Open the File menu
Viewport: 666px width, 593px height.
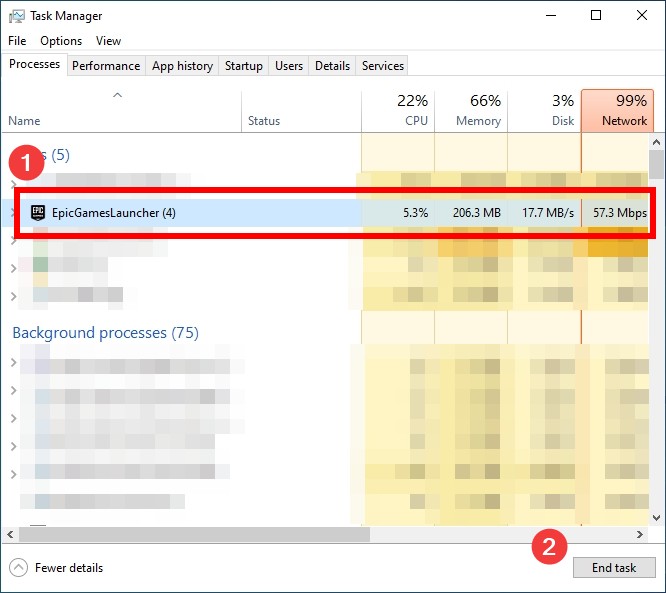(x=17, y=41)
